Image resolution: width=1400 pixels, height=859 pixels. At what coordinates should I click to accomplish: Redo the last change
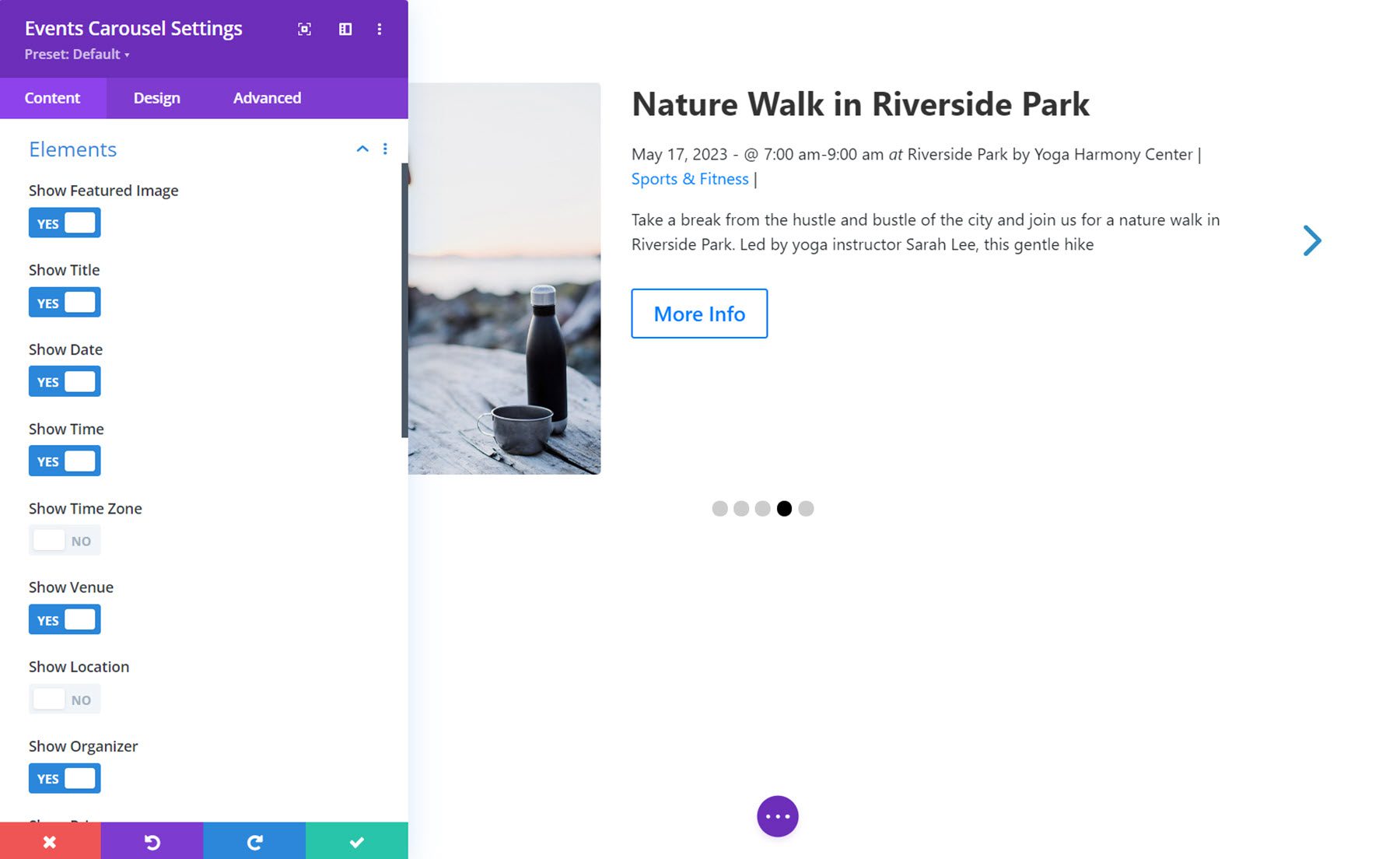(254, 841)
